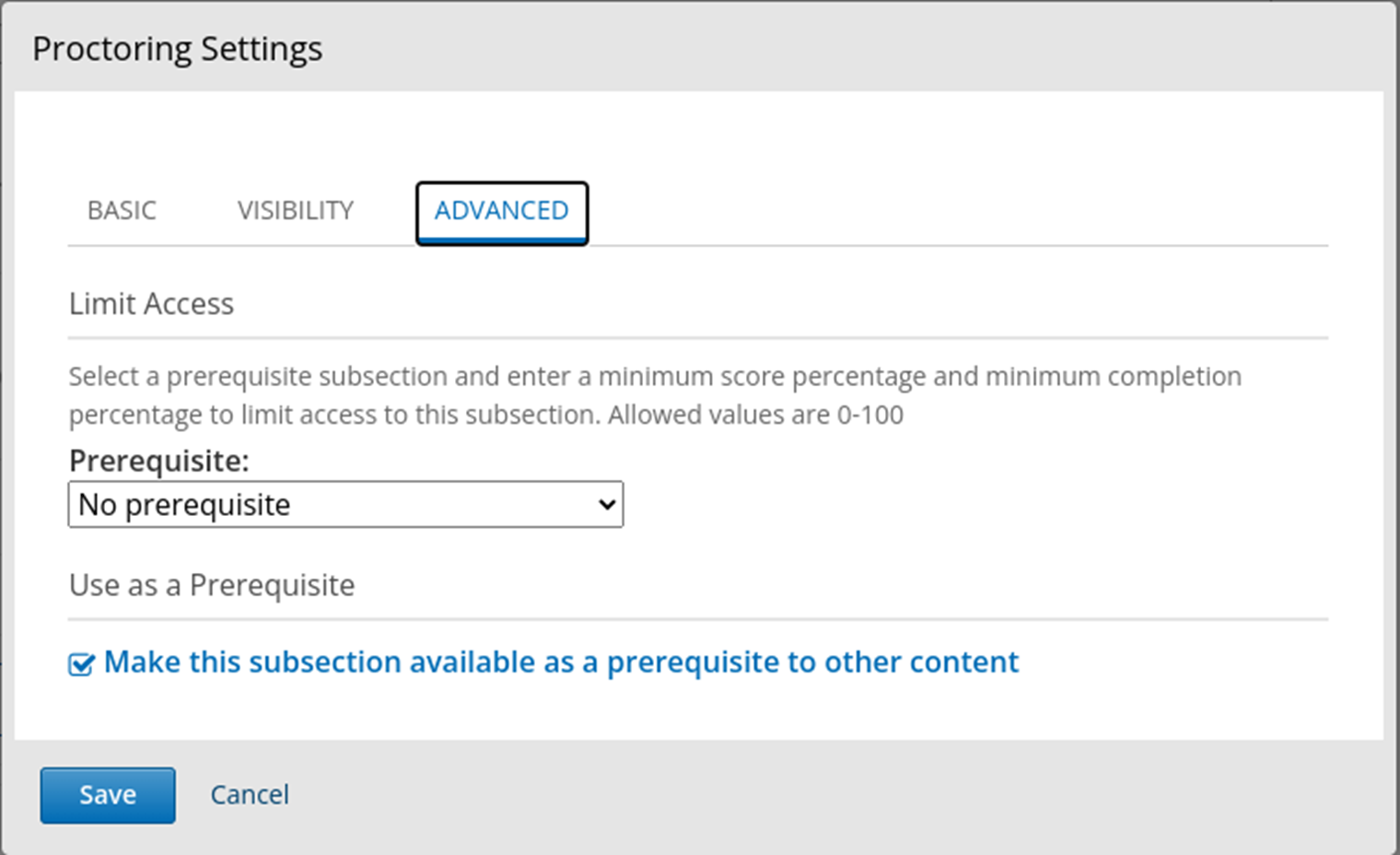Click the Proctoring Settings dialog title
The width and height of the screenshot is (1400, 855).
pyautogui.click(x=177, y=49)
